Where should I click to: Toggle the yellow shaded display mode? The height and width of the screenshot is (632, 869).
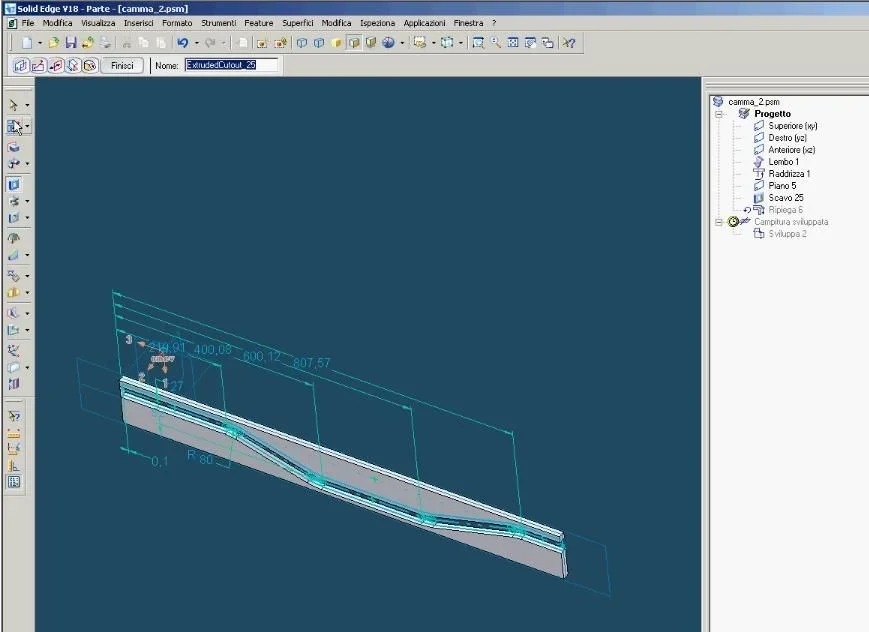point(336,43)
